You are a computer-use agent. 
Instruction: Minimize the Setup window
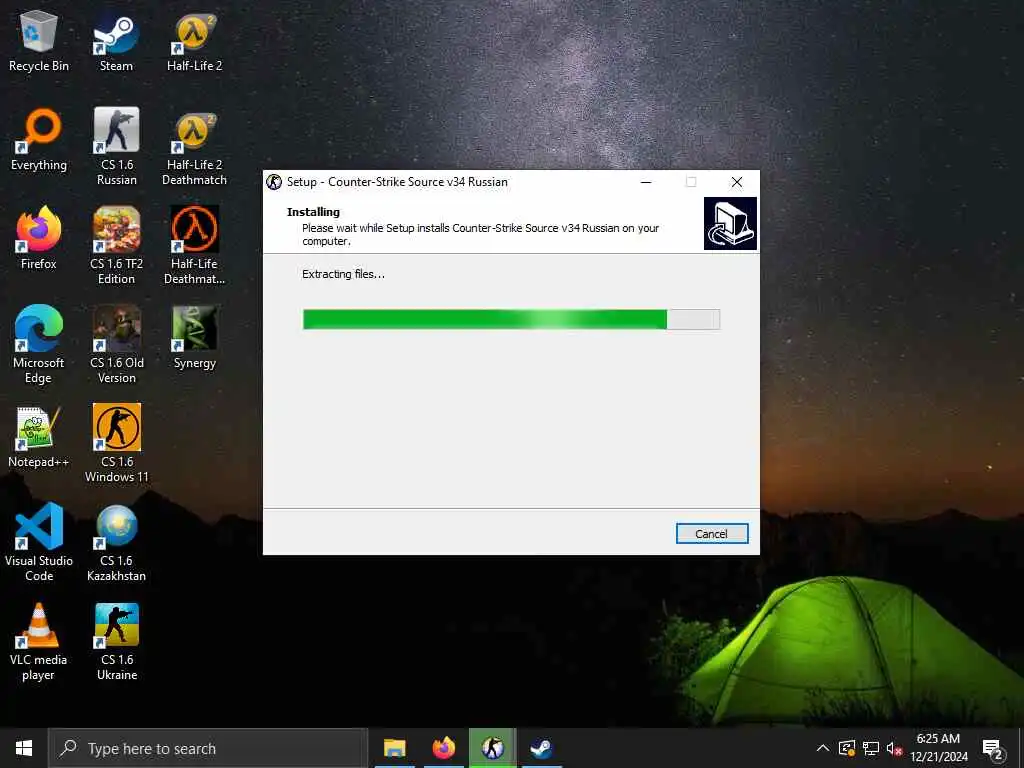[646, 182]
